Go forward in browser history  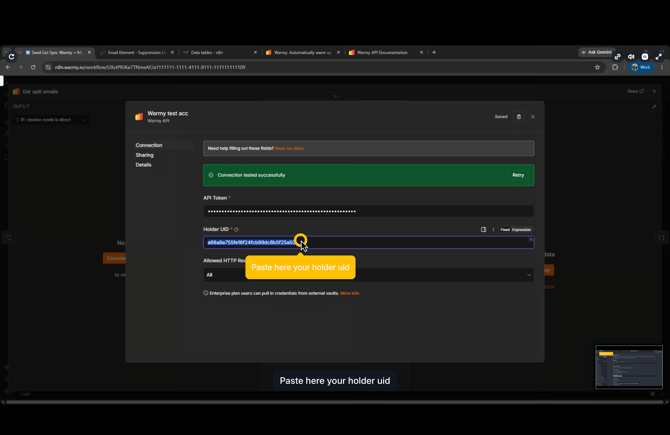(x=20, y=67)
